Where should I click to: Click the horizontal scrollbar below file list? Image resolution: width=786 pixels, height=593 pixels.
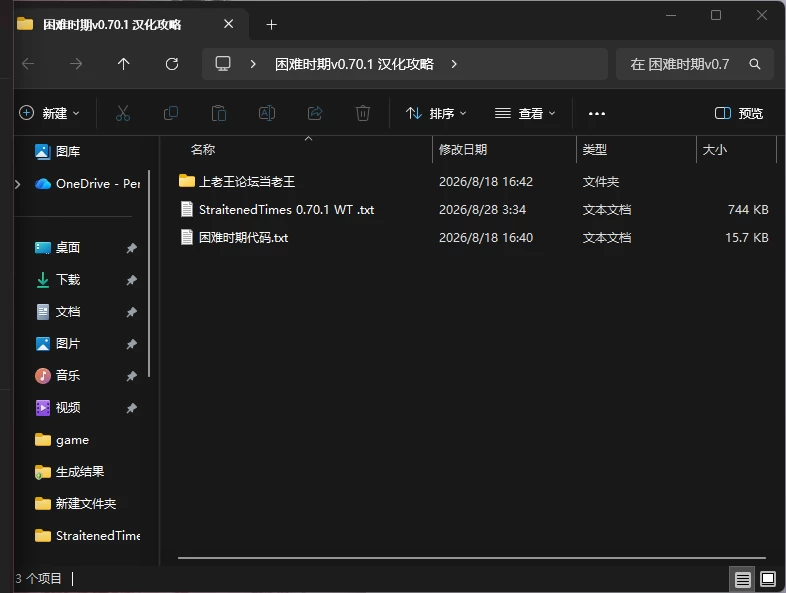[x=472, y=557]
